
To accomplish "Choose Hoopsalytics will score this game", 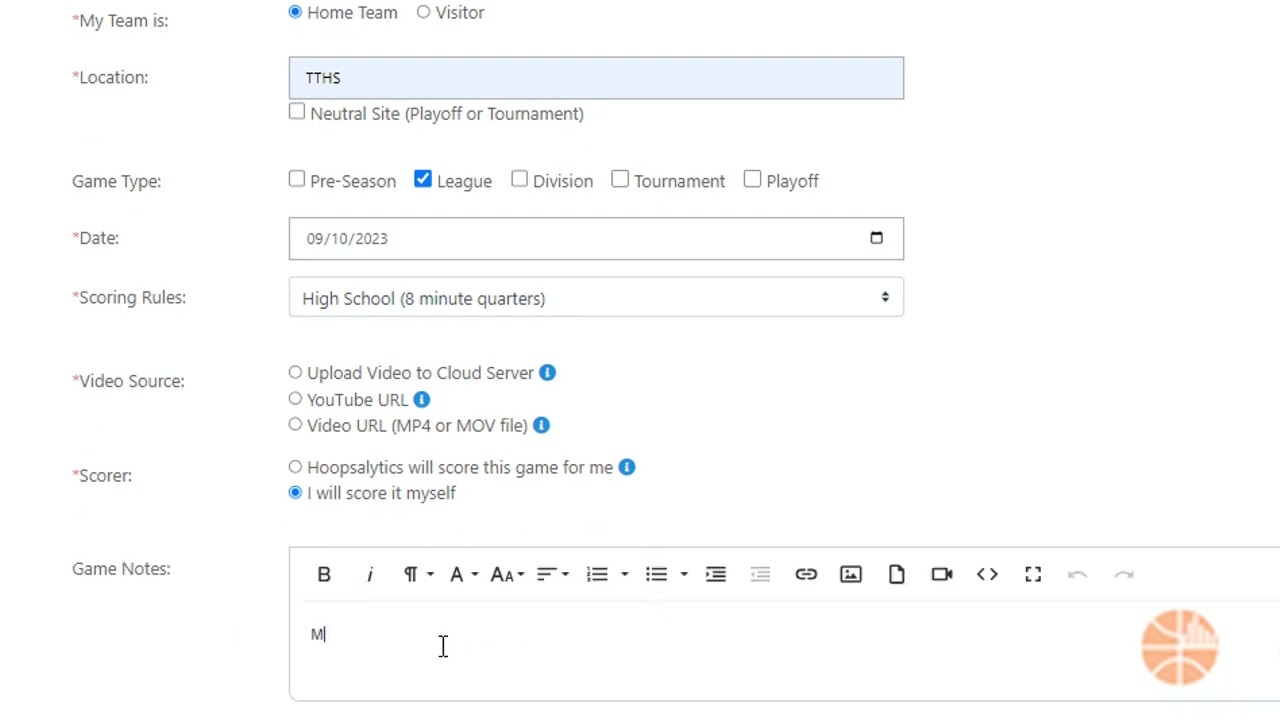I will coord(295,467).
